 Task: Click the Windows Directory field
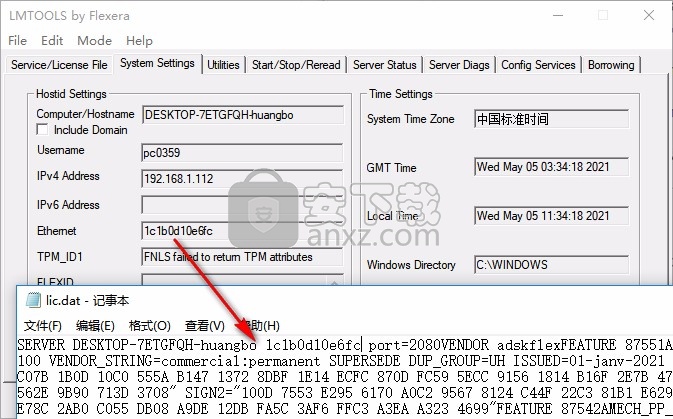pyautogui.click(x=552, y=265)
